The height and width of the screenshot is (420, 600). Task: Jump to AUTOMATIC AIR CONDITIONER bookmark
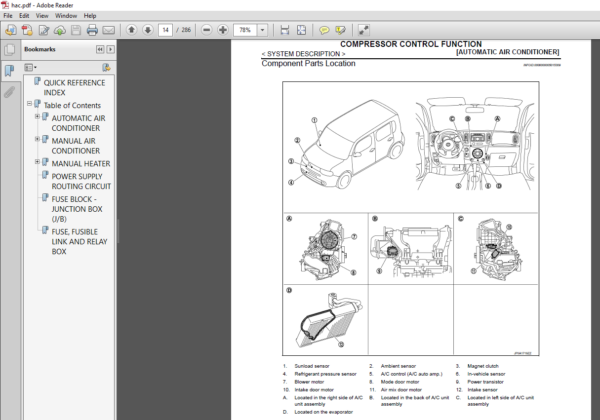coord(78,123)
